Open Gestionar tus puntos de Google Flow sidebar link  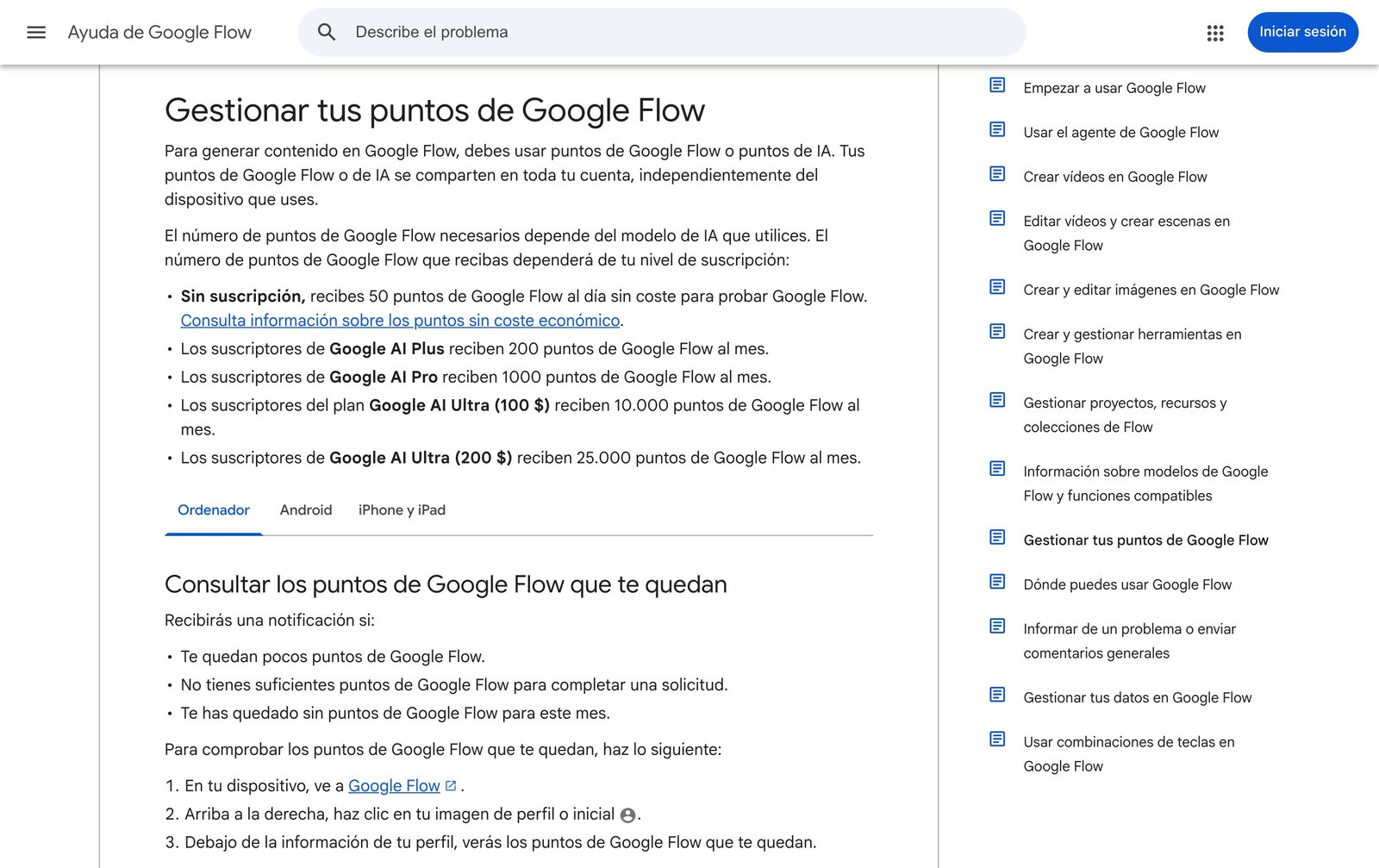(x=1145, y=540)
